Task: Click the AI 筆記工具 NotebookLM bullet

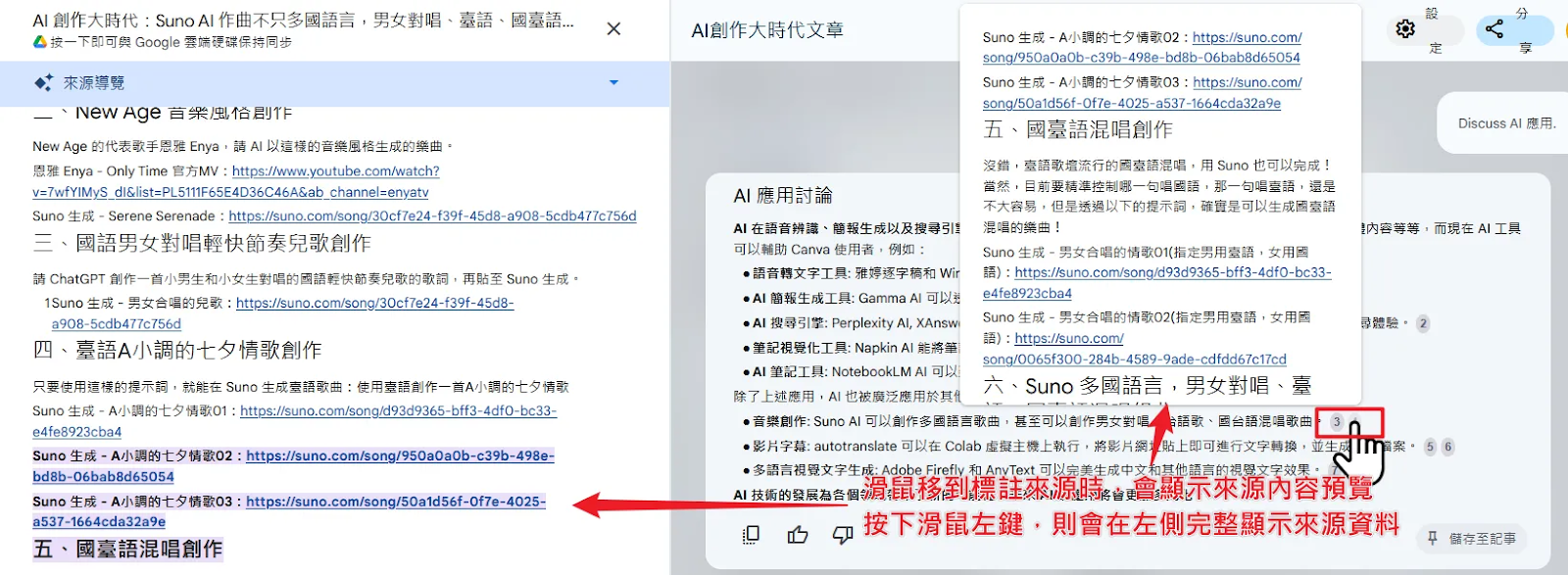Action: point(851,371)
